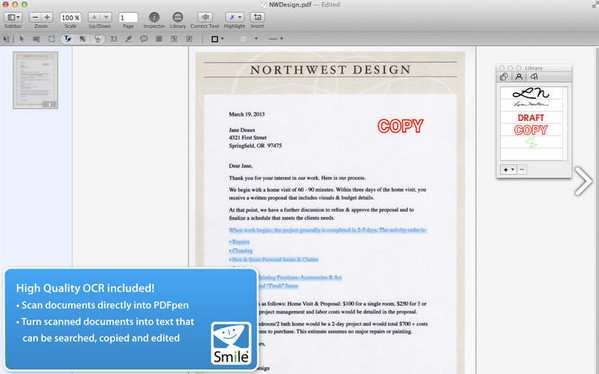The width and height of the screenshot is (599, 374).
Task: Zoom in with the plus button
Action: point(47,17)
